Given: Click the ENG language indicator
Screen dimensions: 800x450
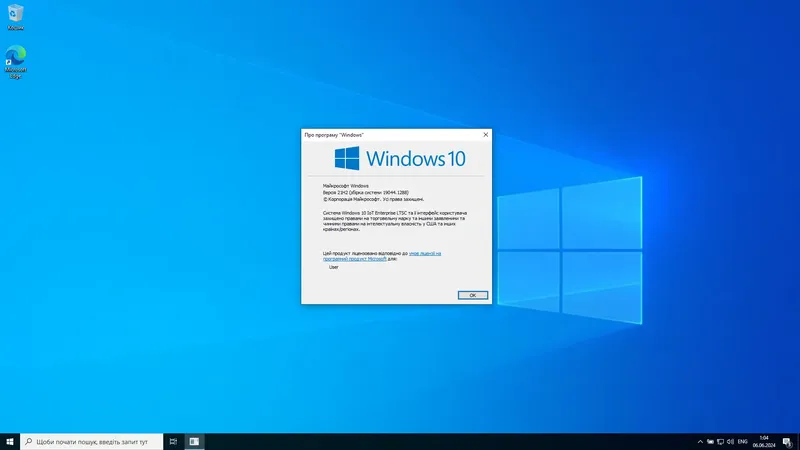Looking at the screenshot, I should tap(742, 442).
